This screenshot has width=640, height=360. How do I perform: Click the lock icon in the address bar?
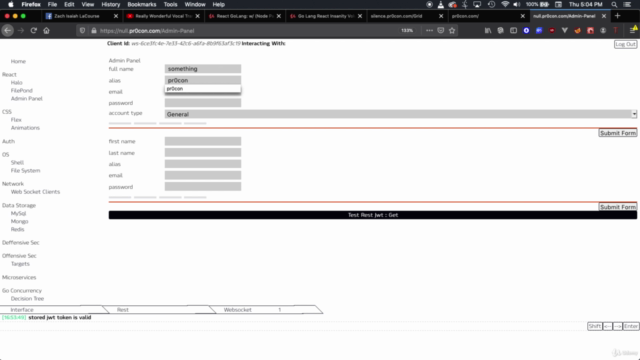[93, 31]
